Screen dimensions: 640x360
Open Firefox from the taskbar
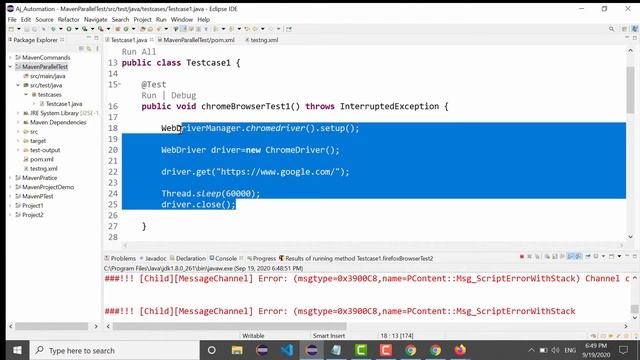(460, 350)
